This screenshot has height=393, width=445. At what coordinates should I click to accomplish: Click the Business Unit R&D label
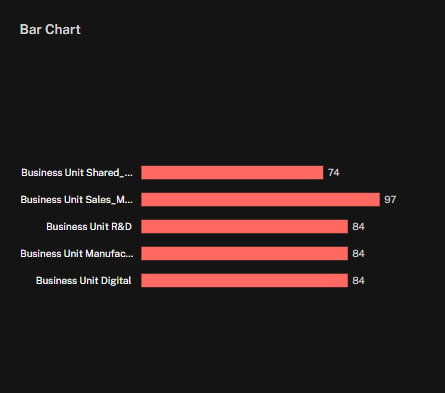click(x=89, y=227)
